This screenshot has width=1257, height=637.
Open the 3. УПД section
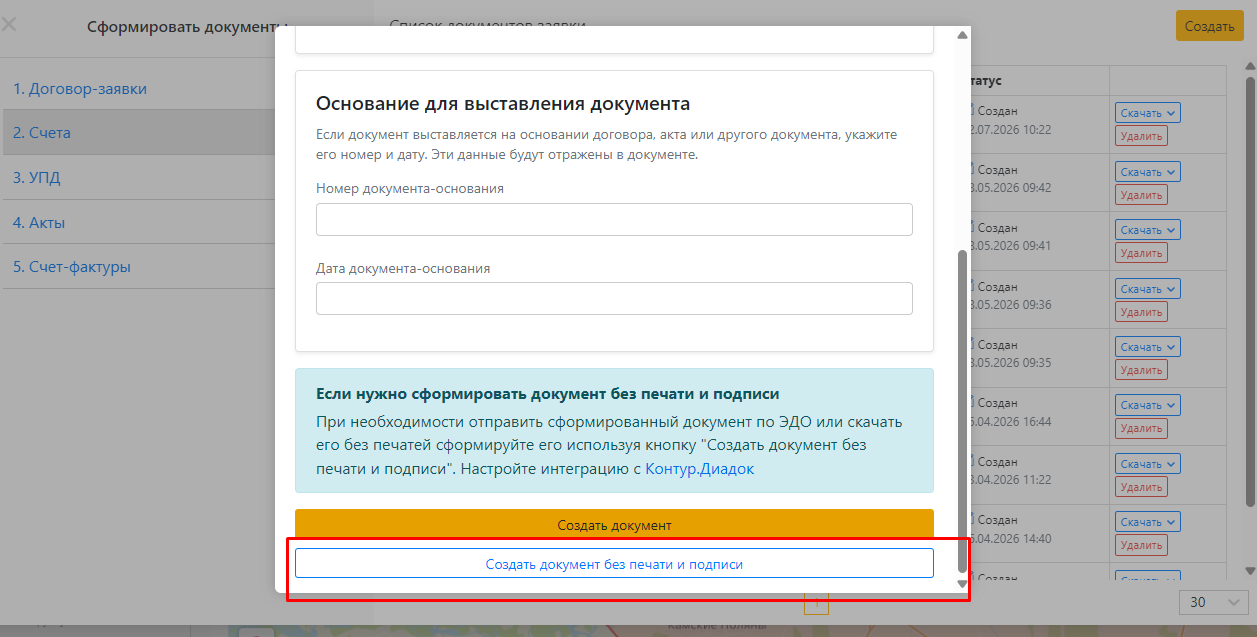[x=37, y=178]
